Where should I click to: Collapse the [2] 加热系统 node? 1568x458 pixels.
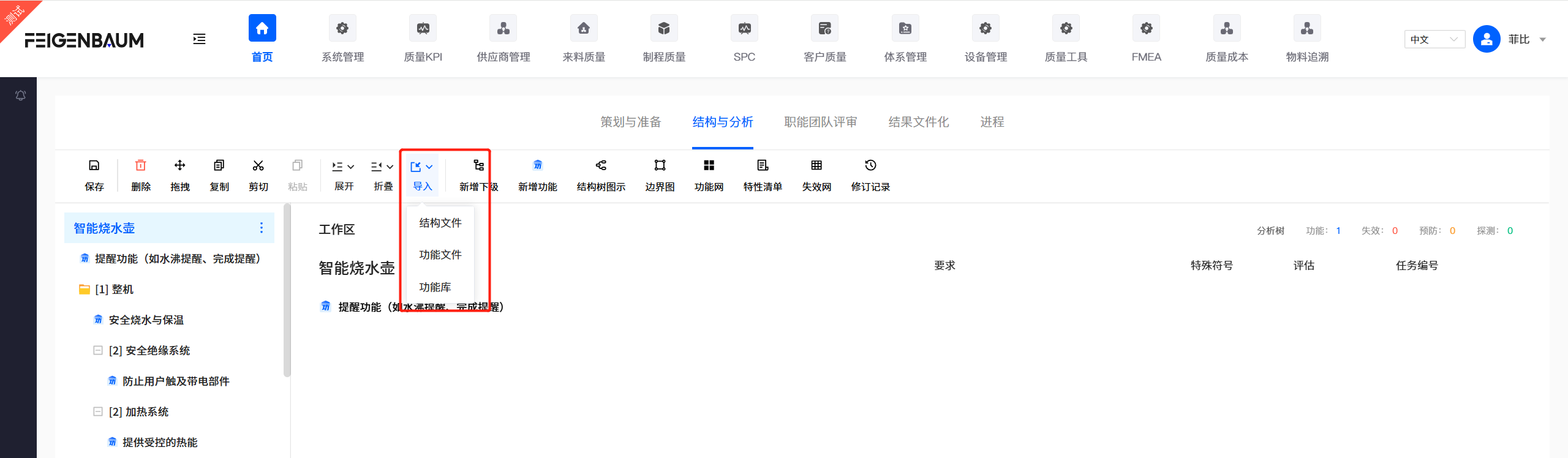pyautogui.click(x=97, y=411)
